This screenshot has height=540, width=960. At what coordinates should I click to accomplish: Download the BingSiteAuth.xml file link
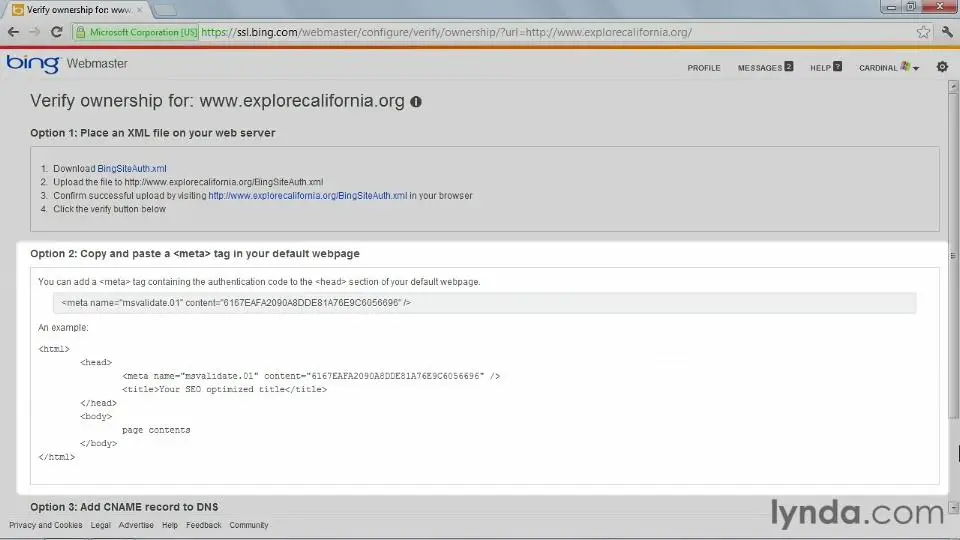pos(132,168)
